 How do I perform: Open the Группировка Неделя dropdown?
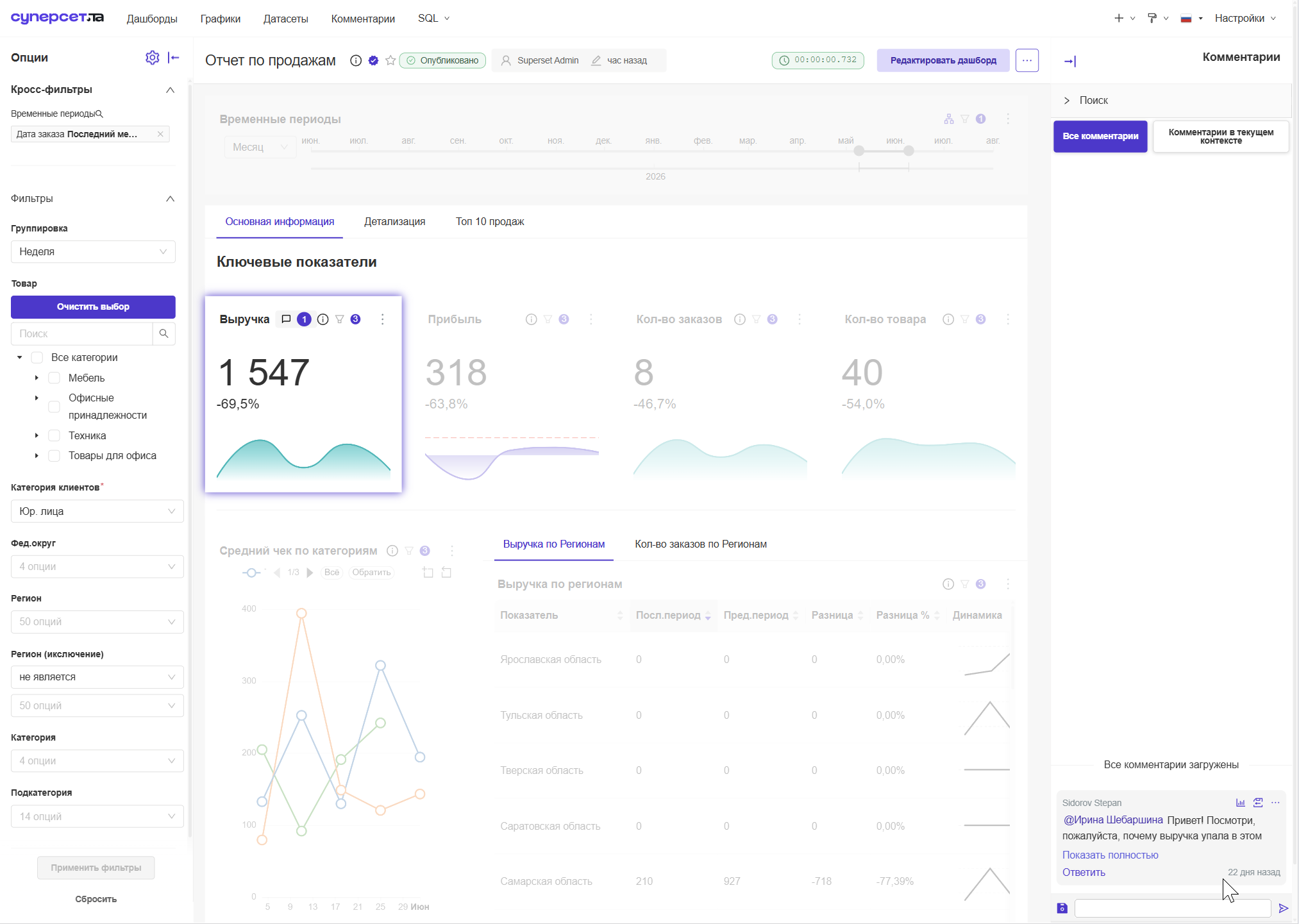pyautogui.click(x=93, y=251)
